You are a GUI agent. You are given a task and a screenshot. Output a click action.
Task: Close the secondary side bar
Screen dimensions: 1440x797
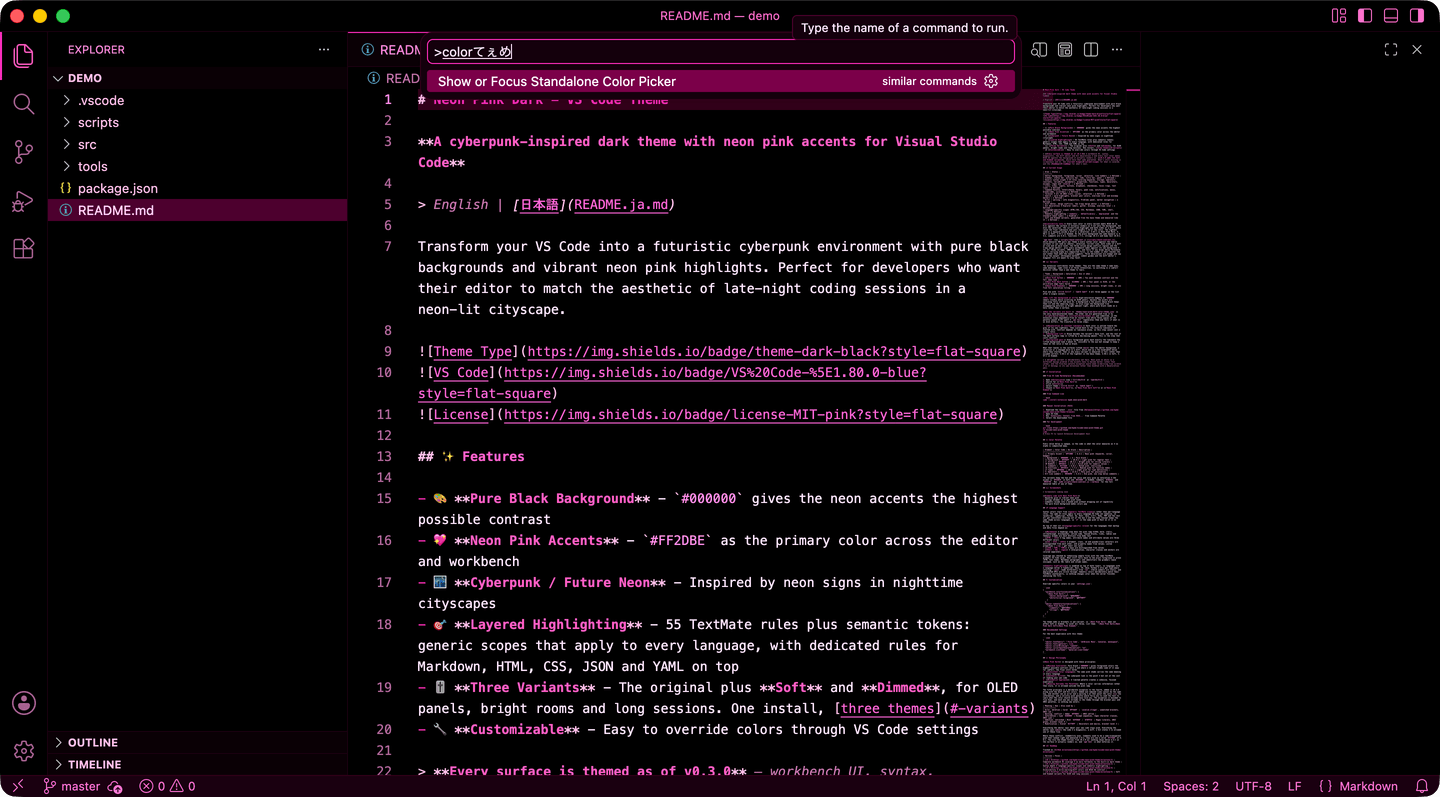click(x=1417, y=49)
